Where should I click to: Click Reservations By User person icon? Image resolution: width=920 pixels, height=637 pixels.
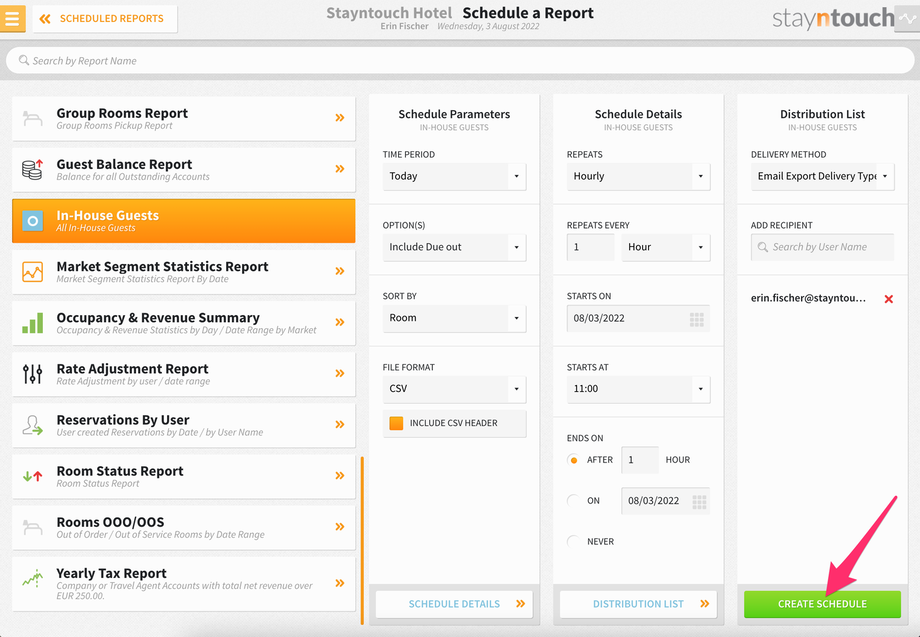pos(32,425)
